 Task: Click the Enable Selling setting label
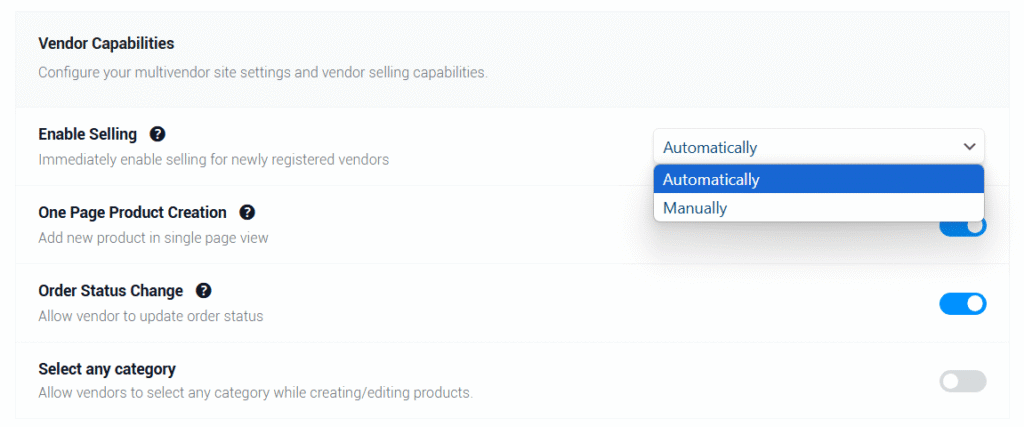coord(87,134)
